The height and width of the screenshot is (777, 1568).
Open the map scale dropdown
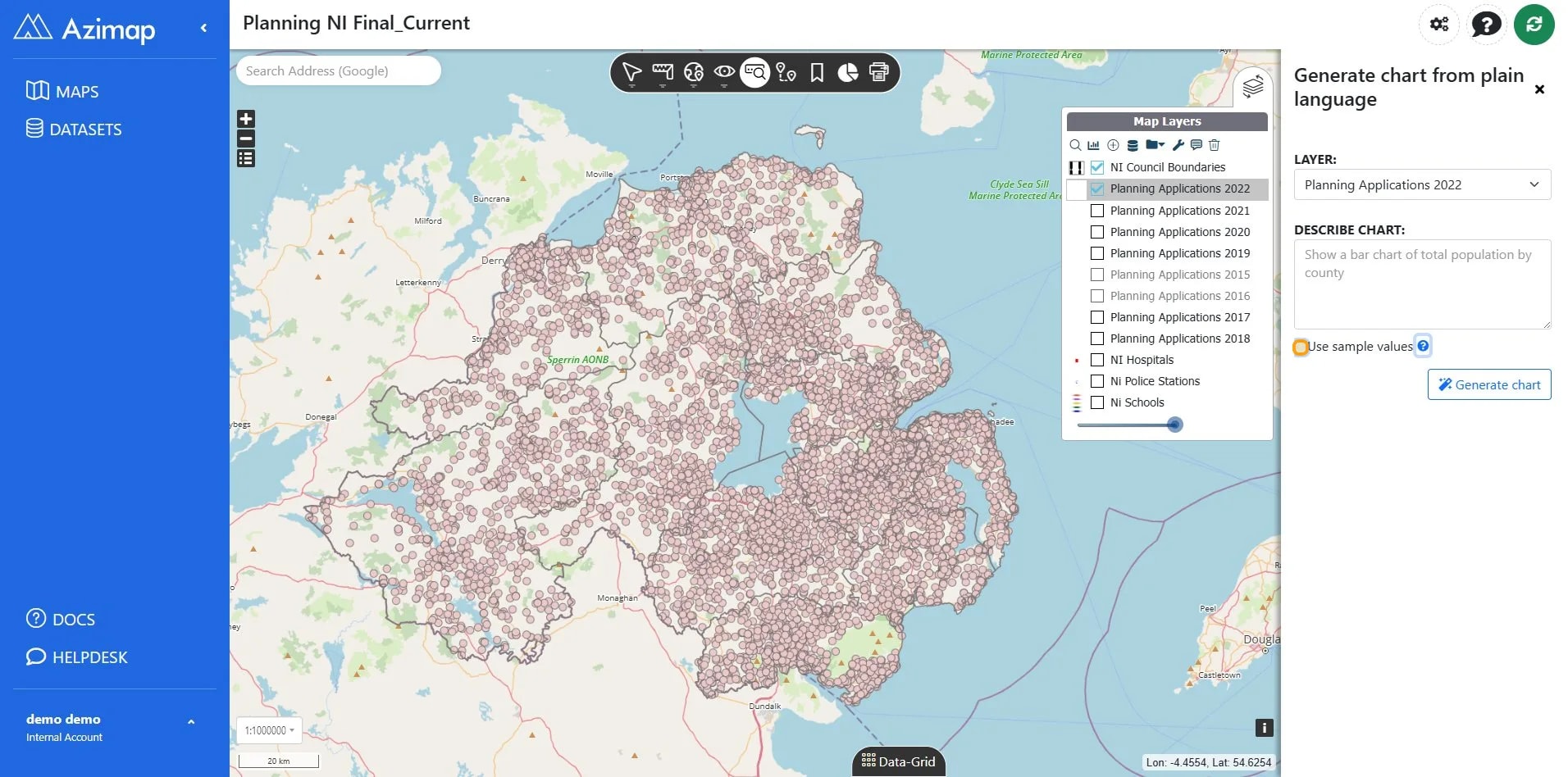pos(269,730)
